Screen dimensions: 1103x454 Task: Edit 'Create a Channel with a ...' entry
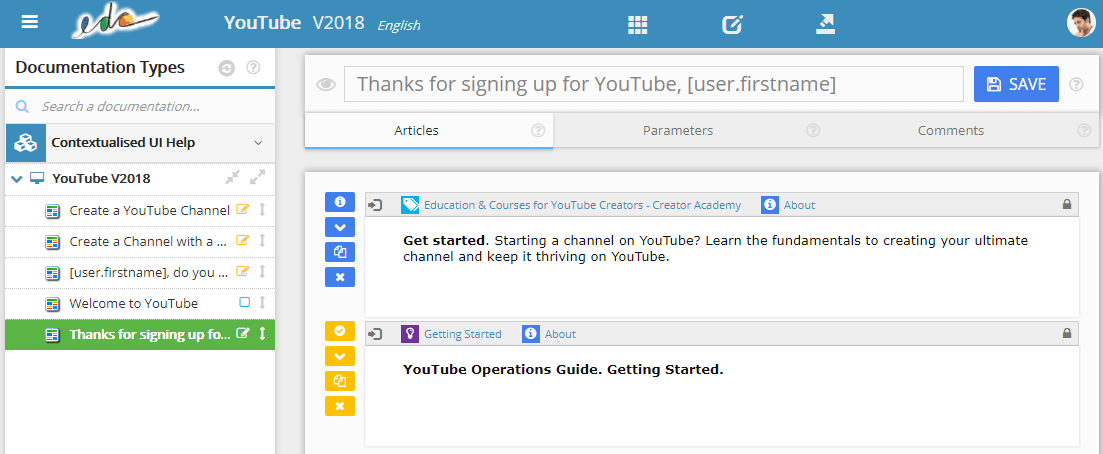coord(243,240)
